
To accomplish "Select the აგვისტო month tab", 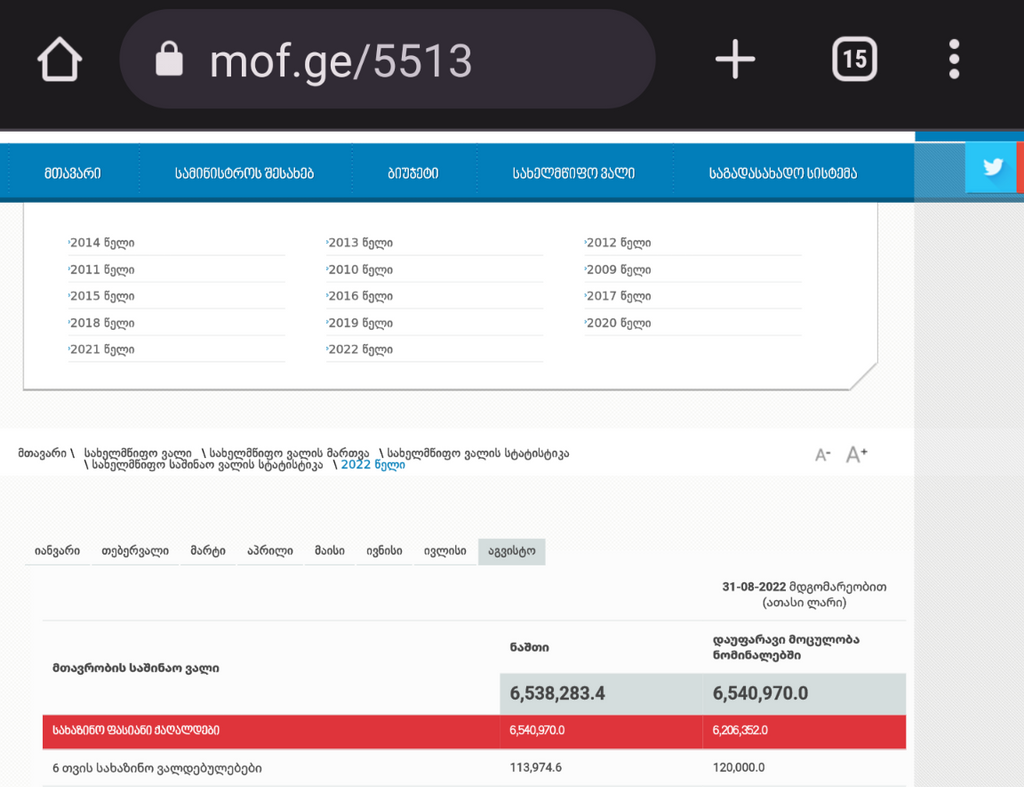I will click(511, 551).
